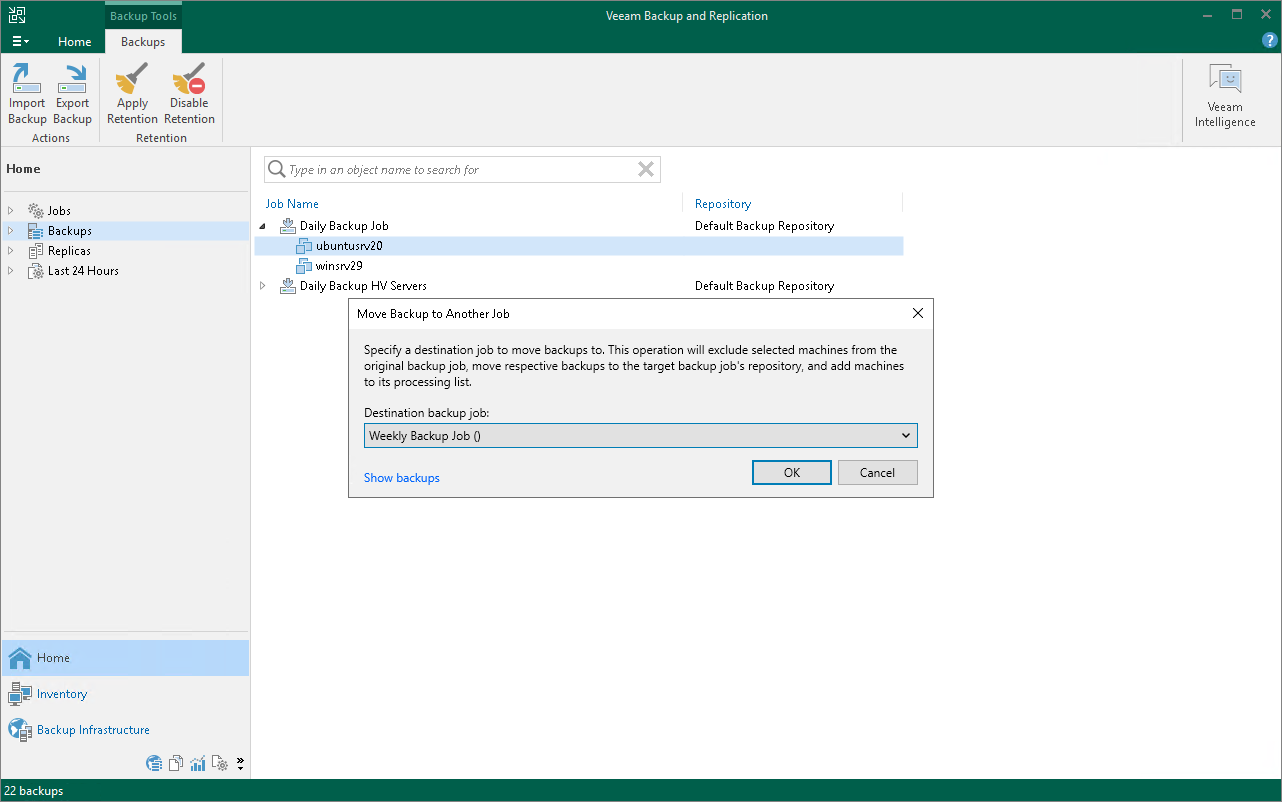
Task: Open the web report globe icon
Action: click(154, 763)
